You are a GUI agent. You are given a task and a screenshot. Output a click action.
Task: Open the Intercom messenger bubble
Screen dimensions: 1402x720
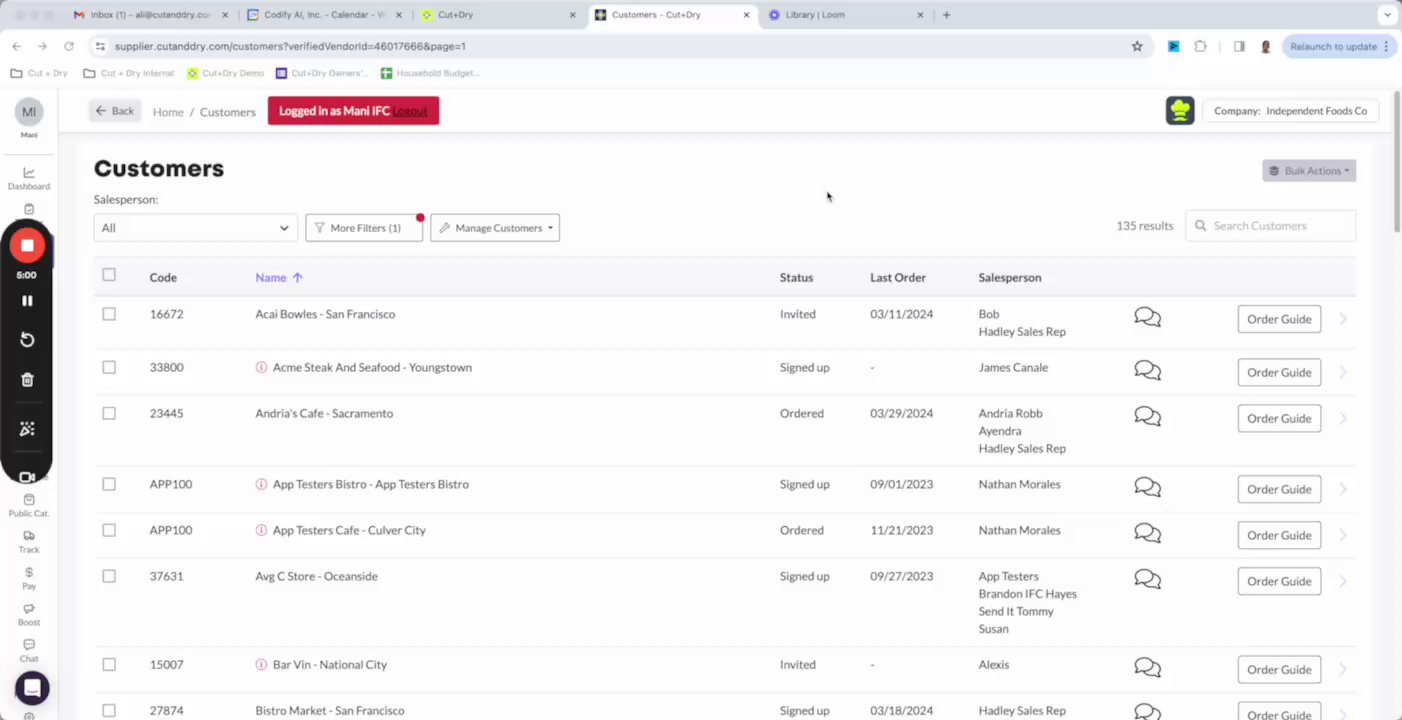(x=32, y=688)
